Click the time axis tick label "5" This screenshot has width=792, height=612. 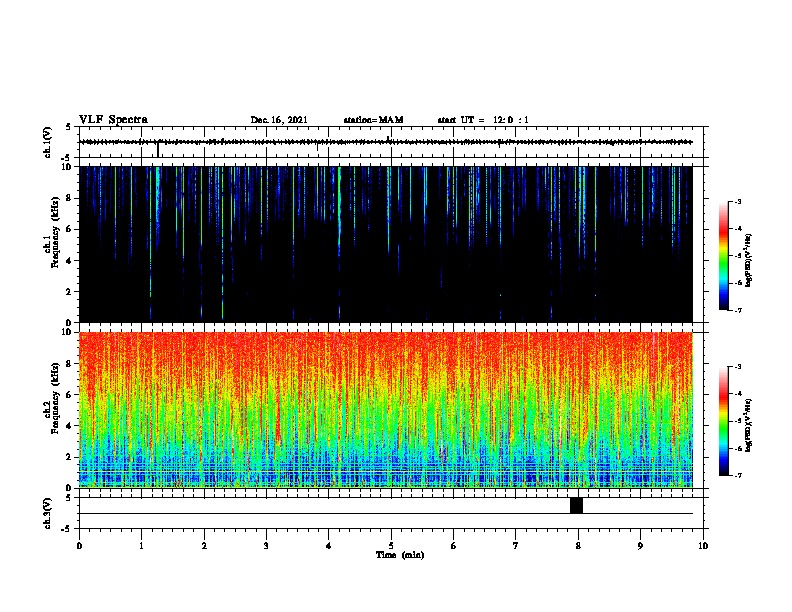click(391, 546)
